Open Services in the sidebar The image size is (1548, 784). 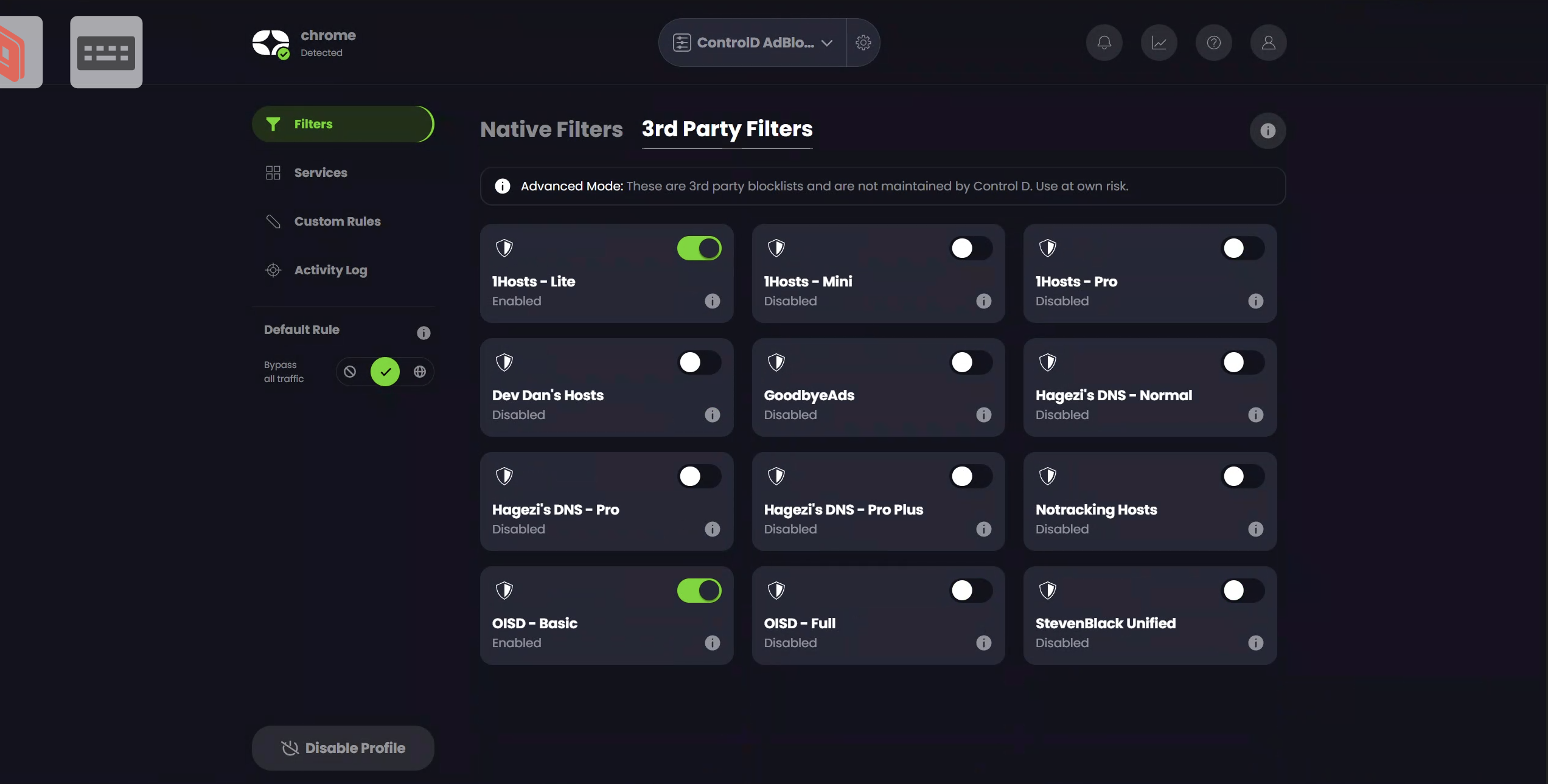[343, 173]
